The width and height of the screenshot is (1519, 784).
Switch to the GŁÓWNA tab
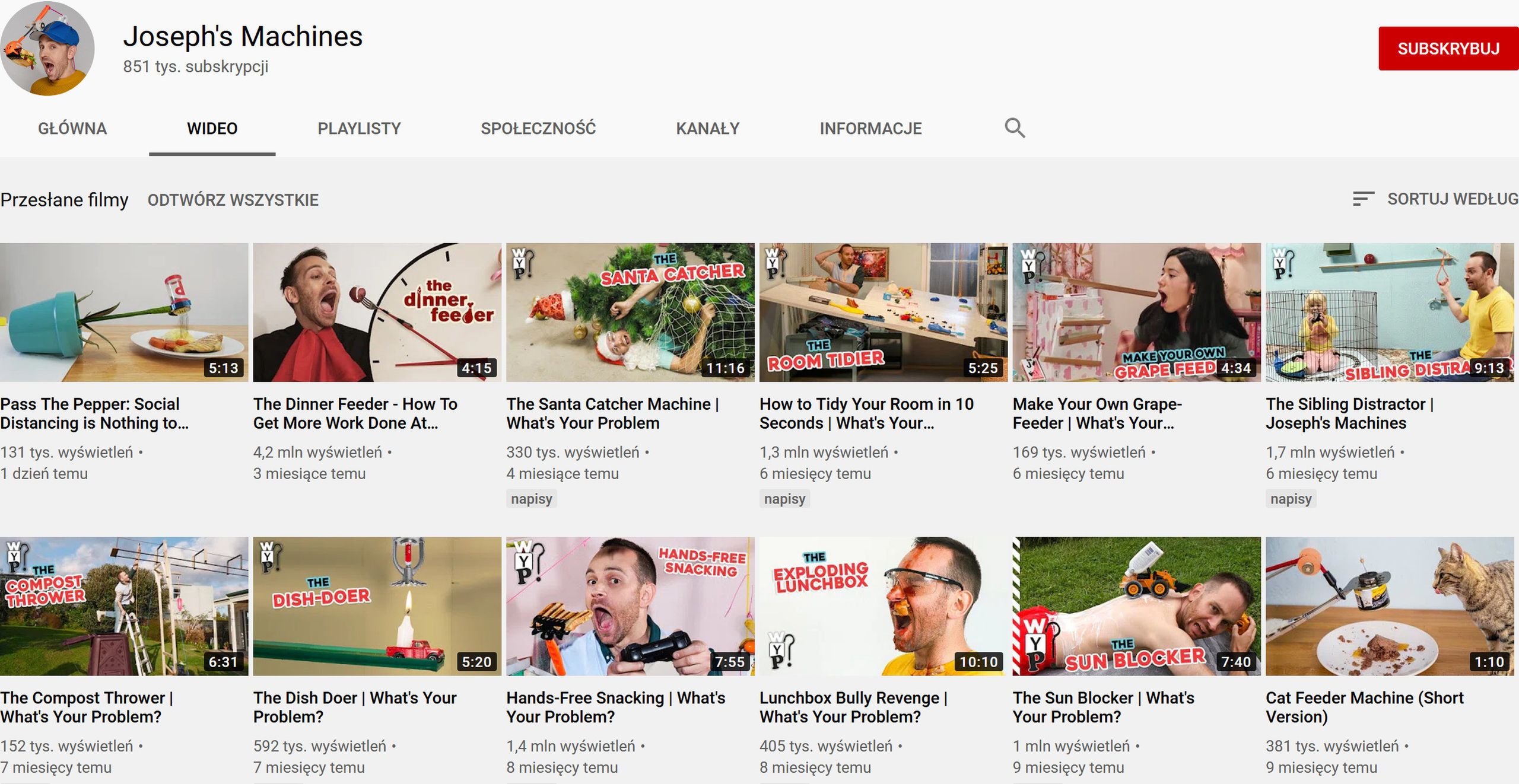[72, 129]
